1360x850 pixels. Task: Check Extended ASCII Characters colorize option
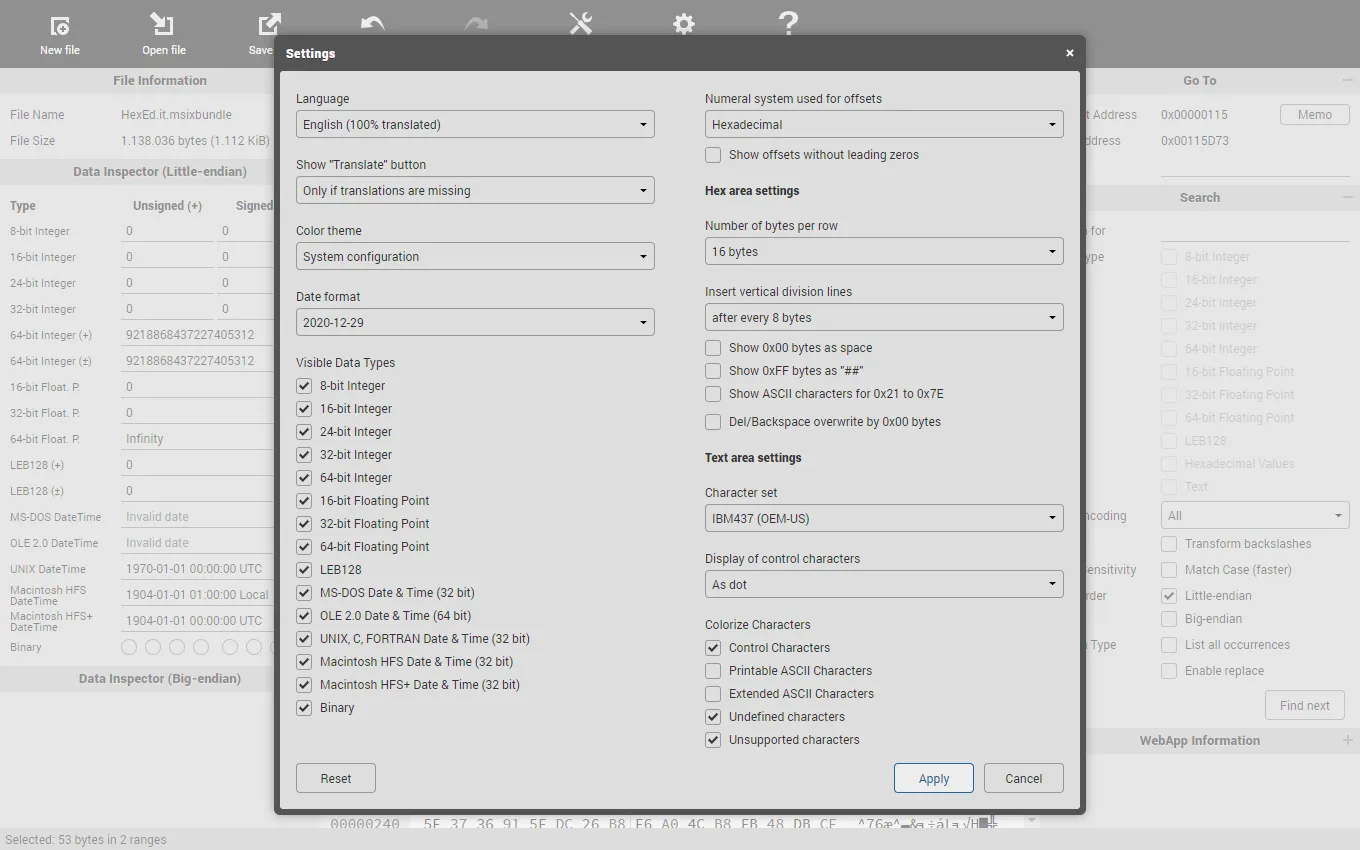(x=713, y=694)
